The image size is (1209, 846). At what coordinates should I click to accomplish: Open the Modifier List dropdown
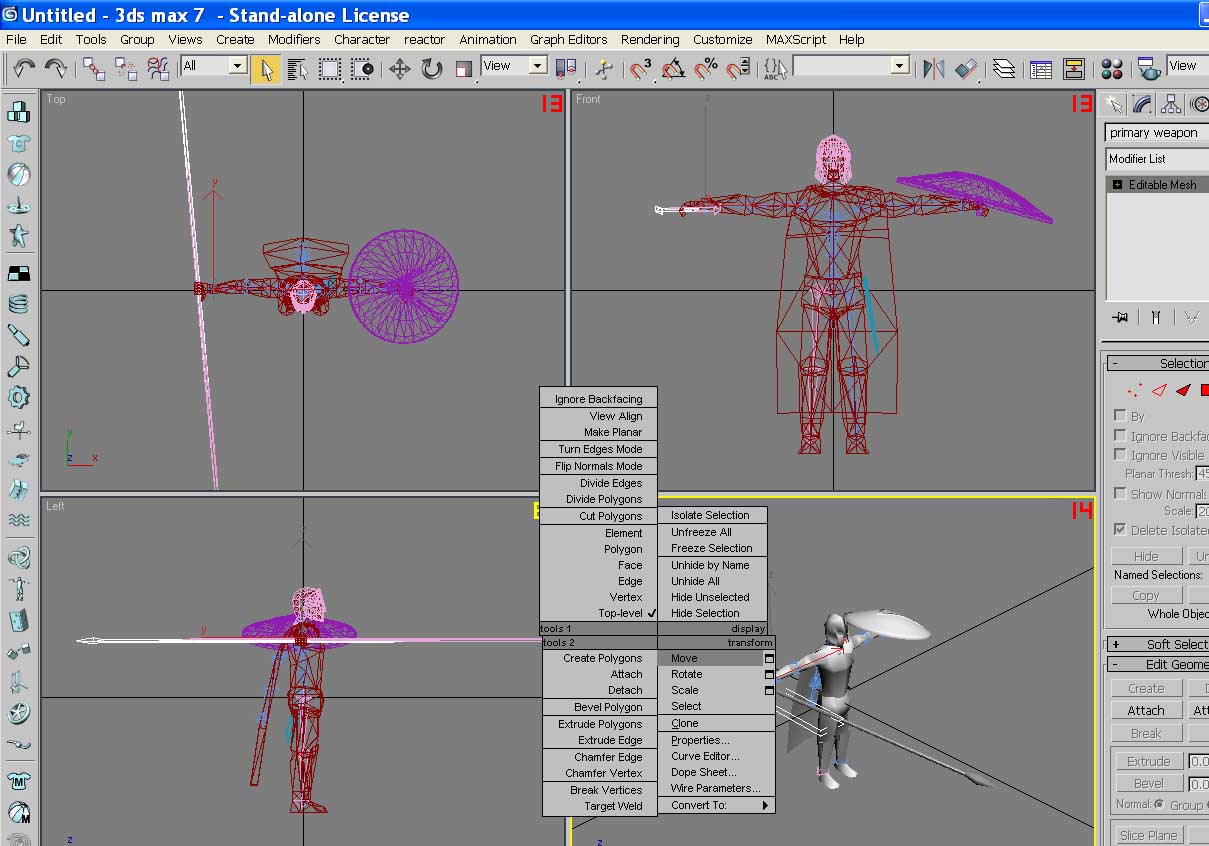pyautogui.click(x=1157, y=159)
